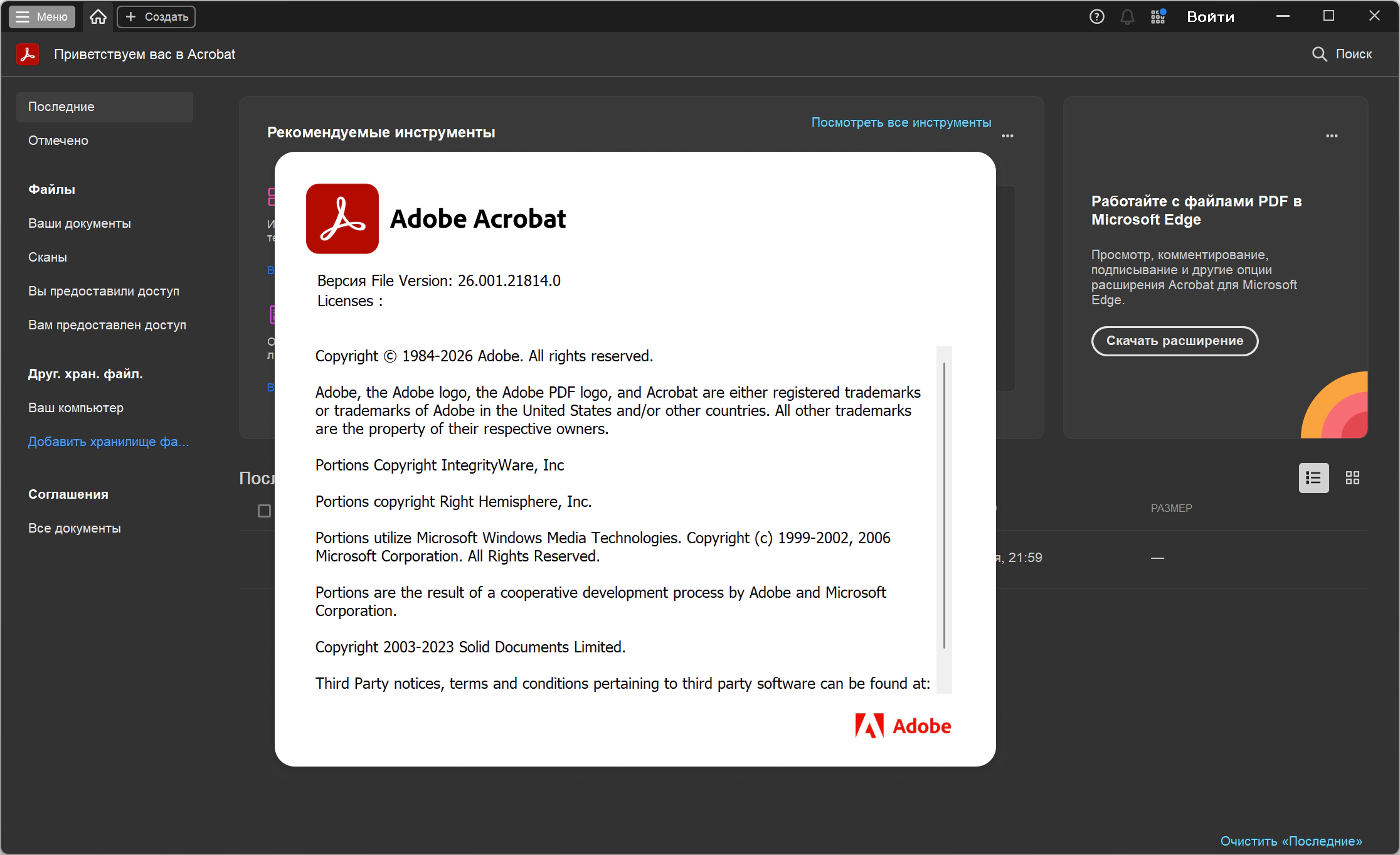
Task: Switch to list view icon
Action: pos(1313,478)
